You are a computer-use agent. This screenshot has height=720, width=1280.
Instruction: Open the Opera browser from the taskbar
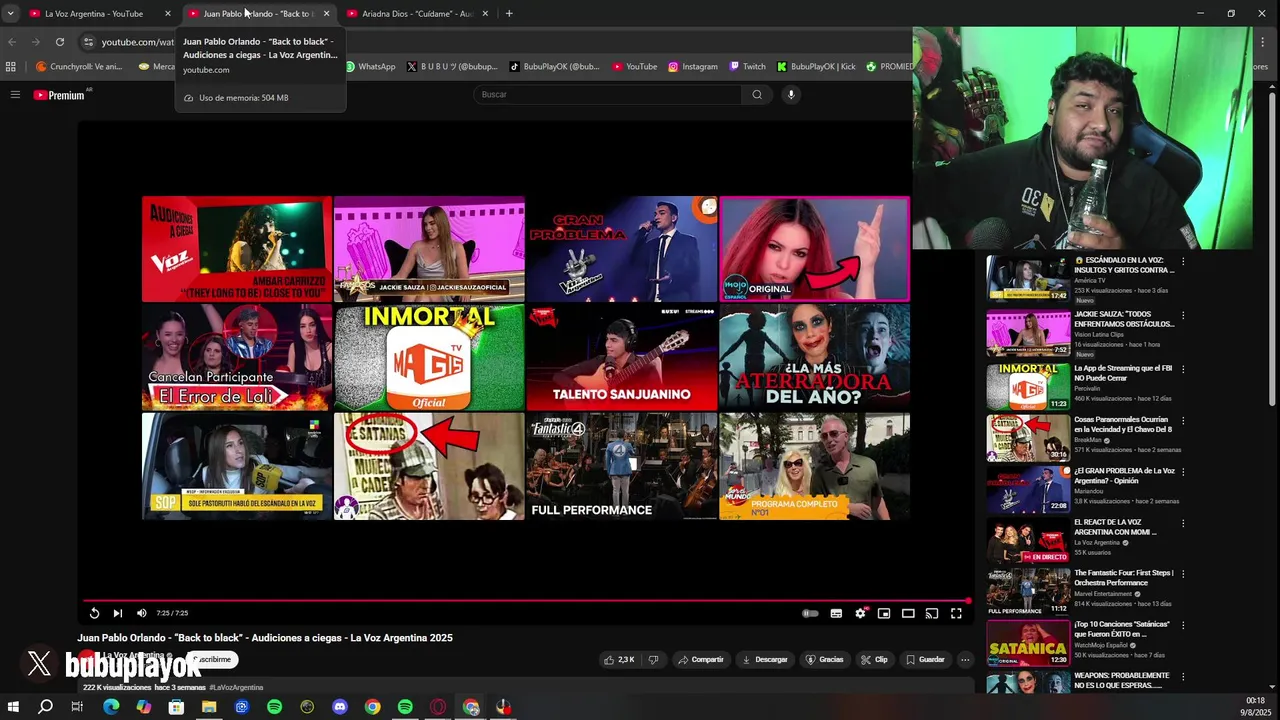[438, 707]
